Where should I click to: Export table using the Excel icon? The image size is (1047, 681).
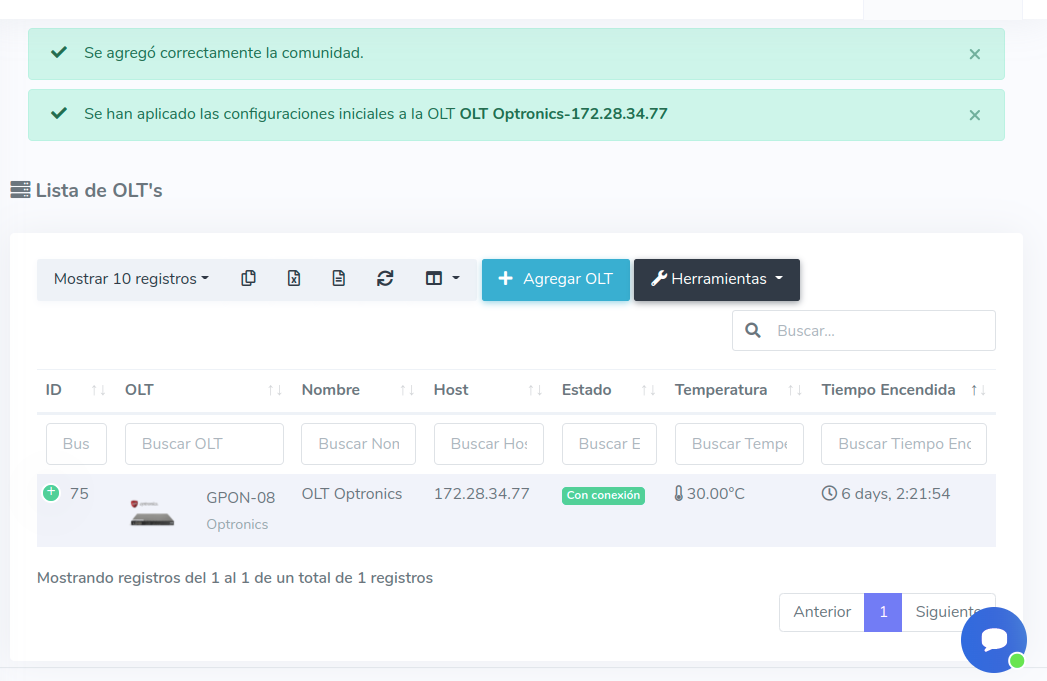pyautogui.click(x=294, y=279)
